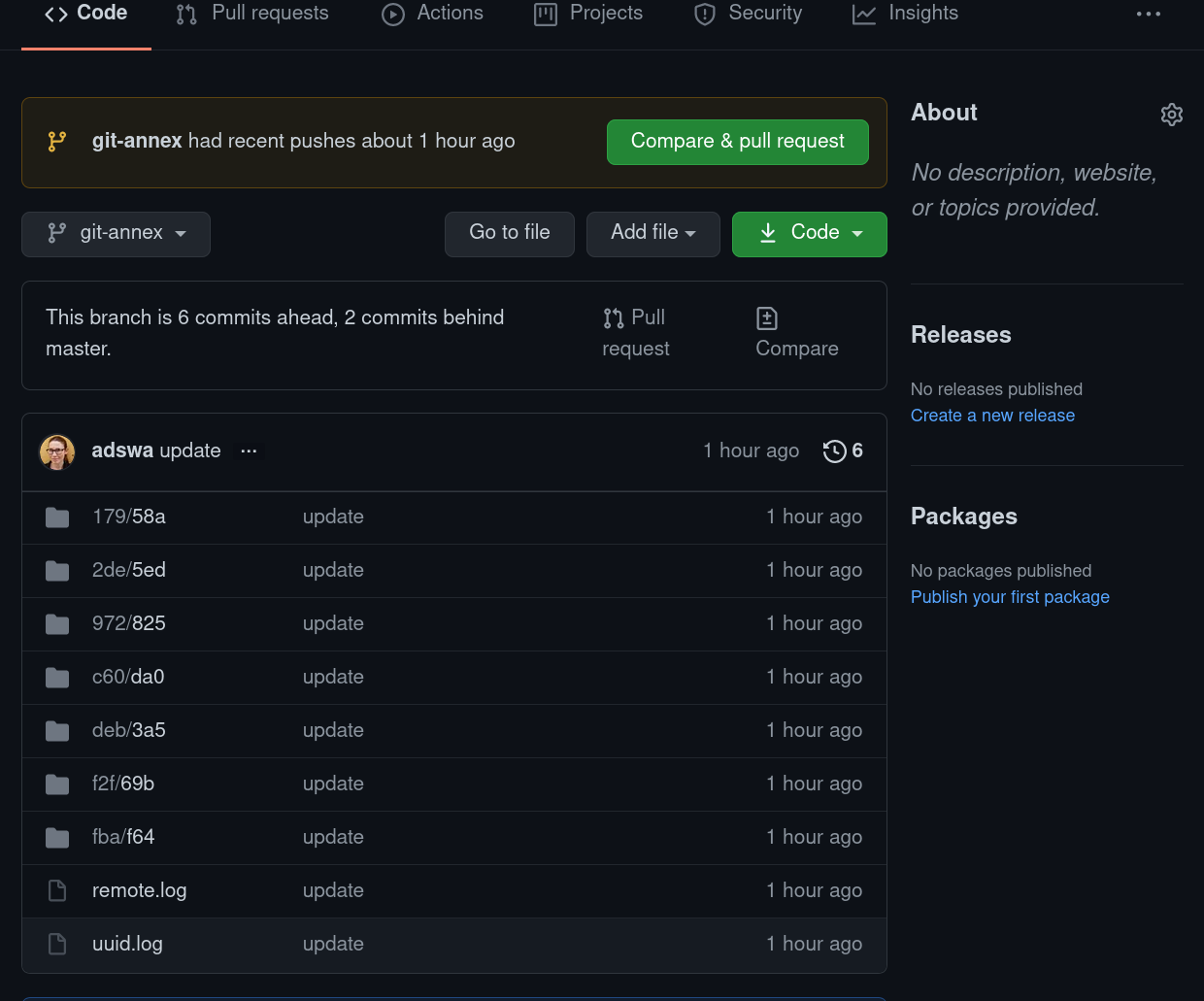Click the folder icon for 179/58a
This screenshot has height=1001, width=1204.
pos(57,517)
